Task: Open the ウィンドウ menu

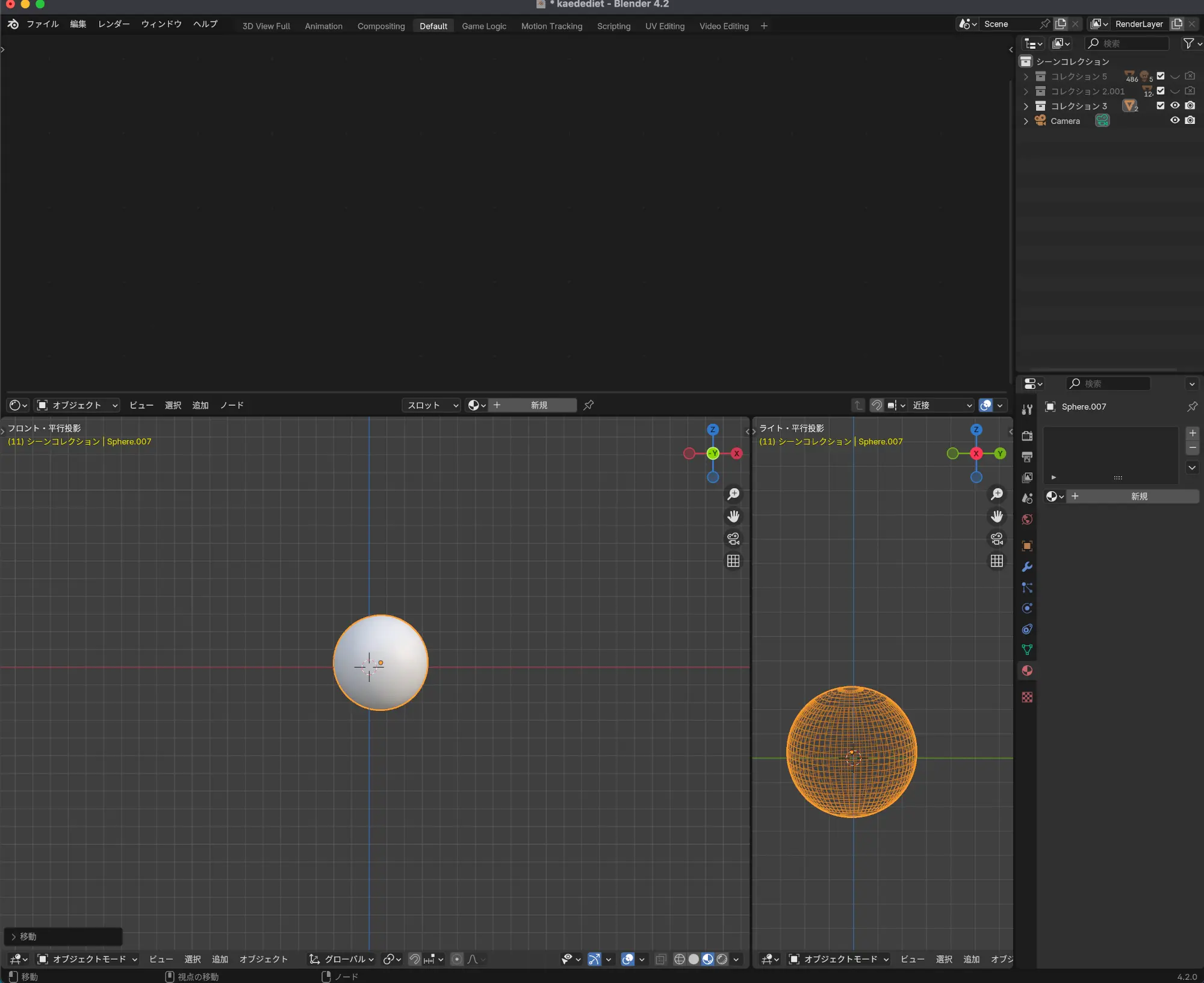Action: [161, 24]
